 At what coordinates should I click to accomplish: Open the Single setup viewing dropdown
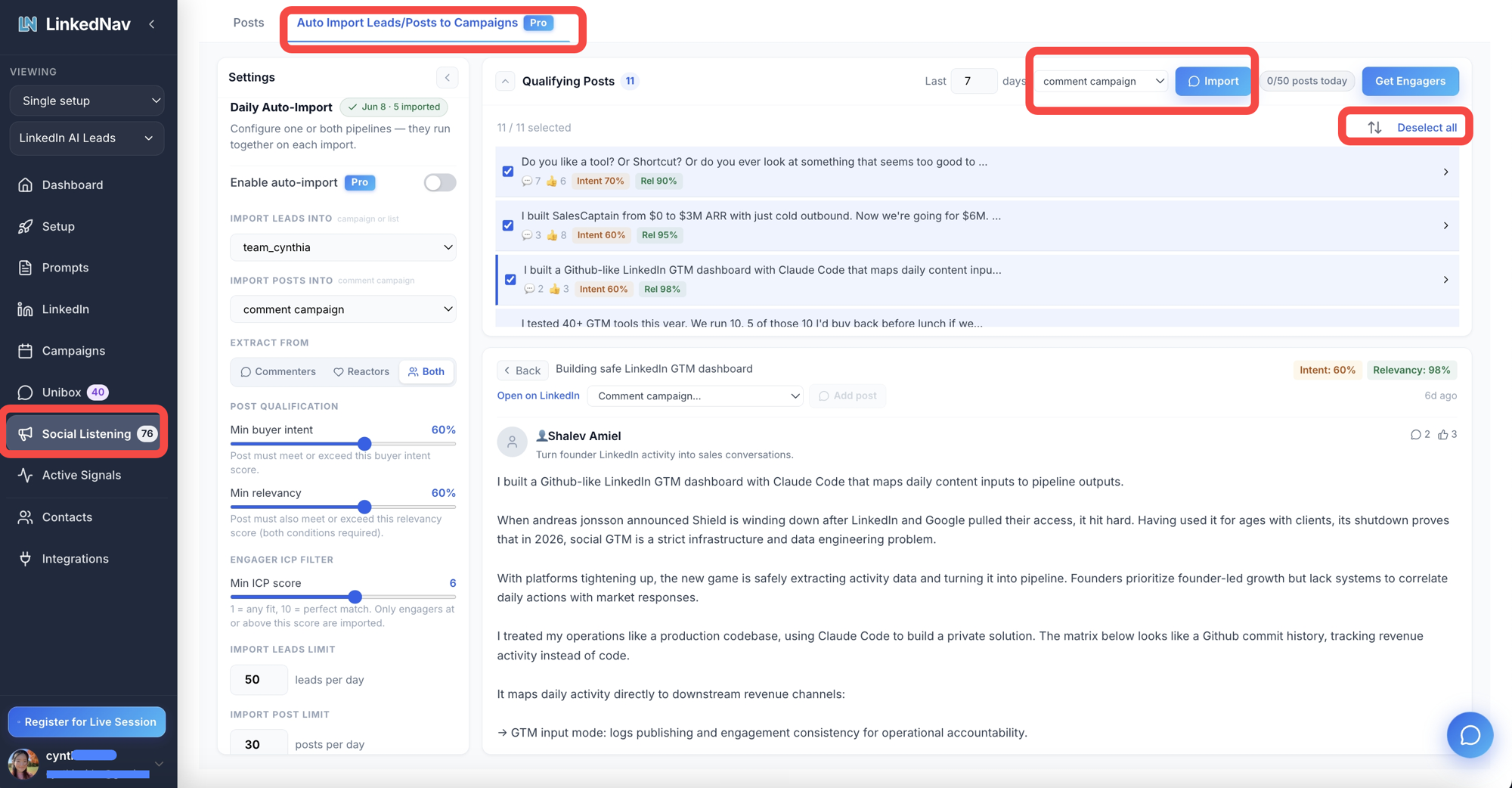pos(87,101)
